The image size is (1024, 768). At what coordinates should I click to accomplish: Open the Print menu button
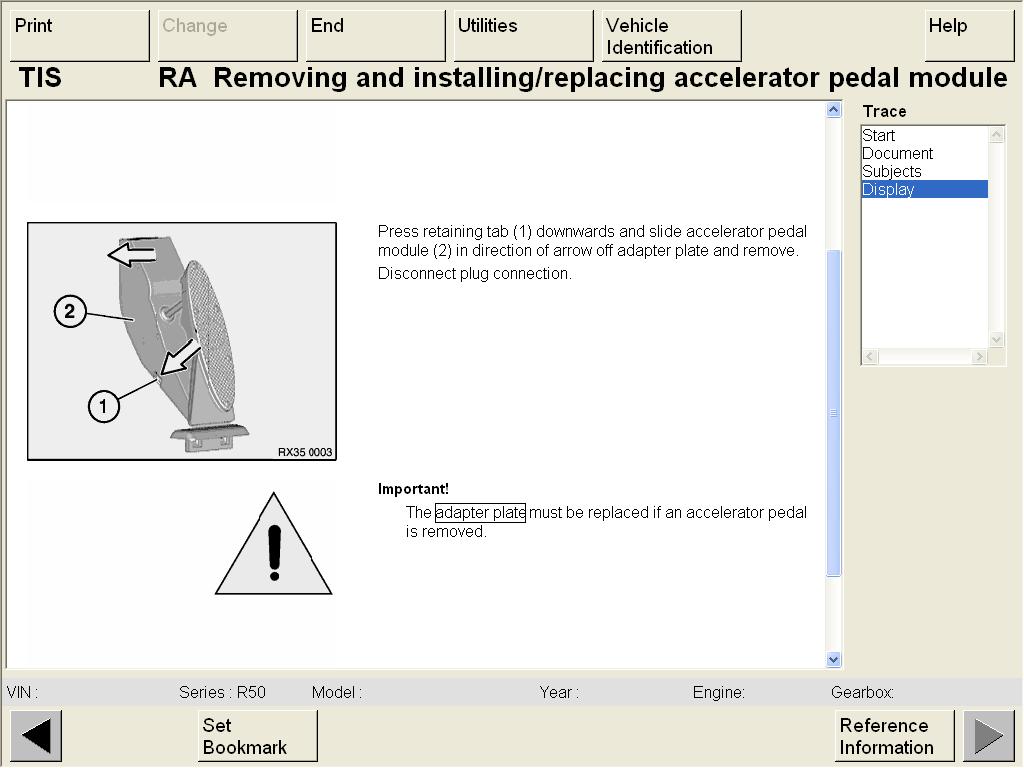[79, 36]
